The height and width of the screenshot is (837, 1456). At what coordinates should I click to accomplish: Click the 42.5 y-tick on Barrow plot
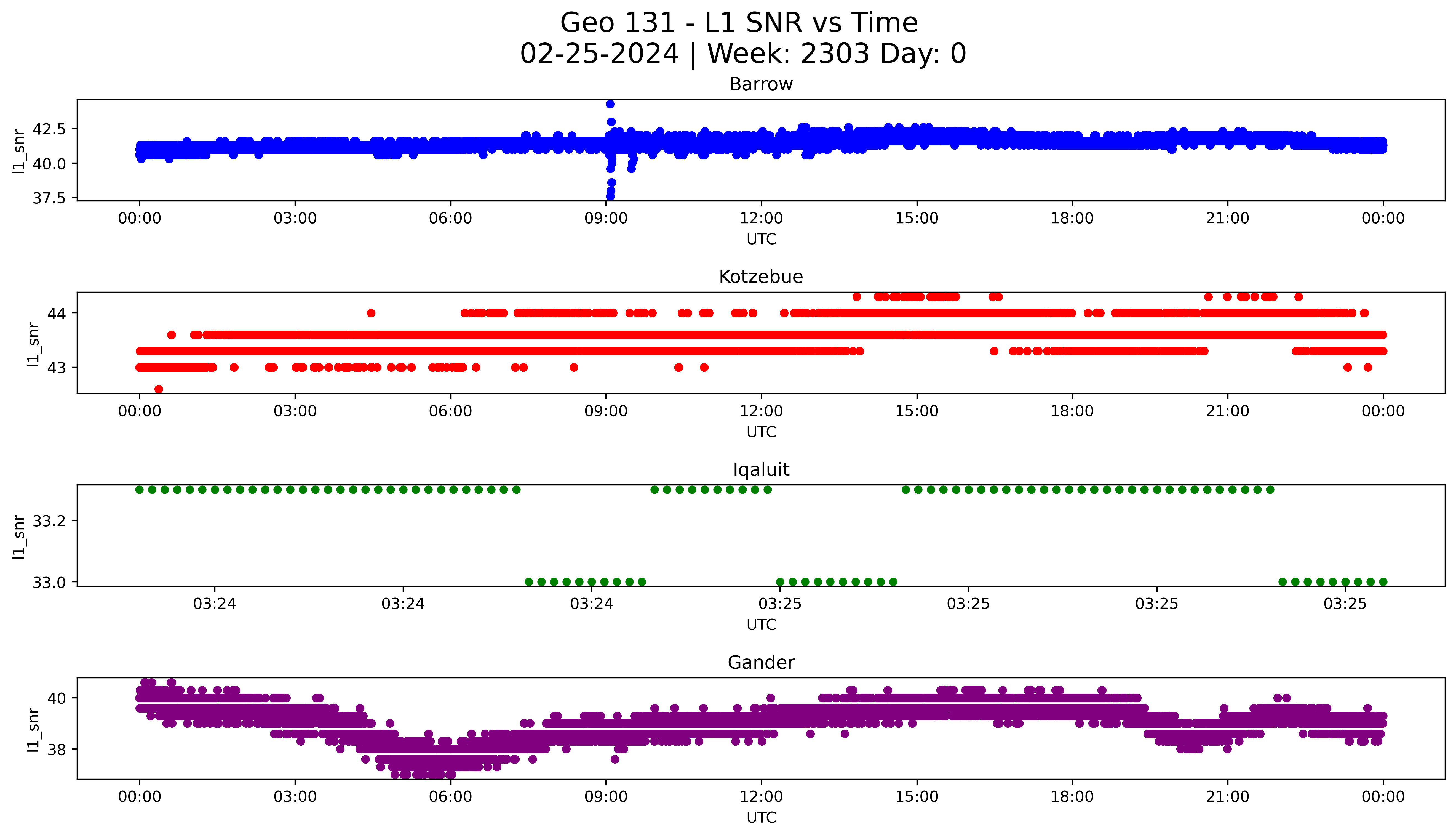49,129
